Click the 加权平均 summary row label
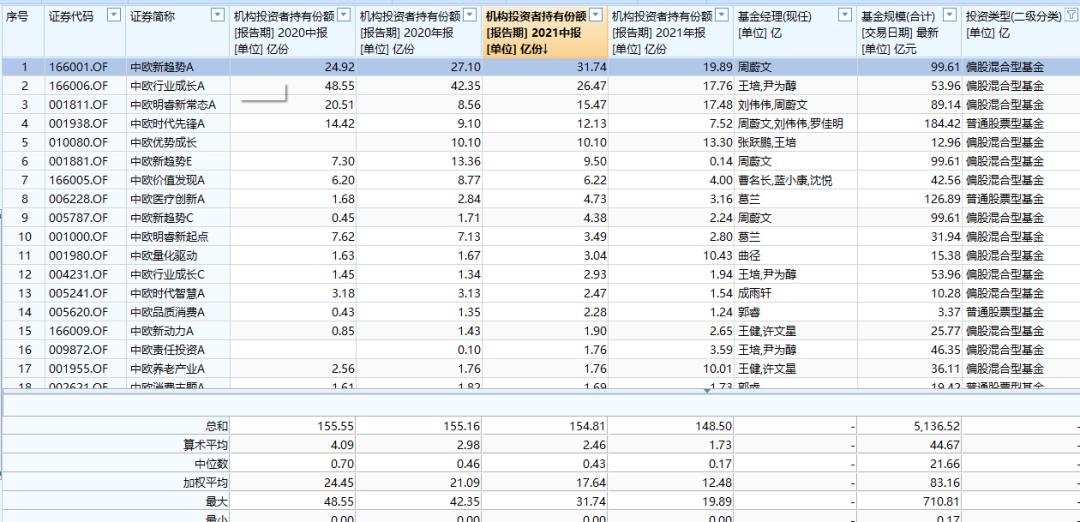Screen dimensions: 1080x522 pos(205,483)
